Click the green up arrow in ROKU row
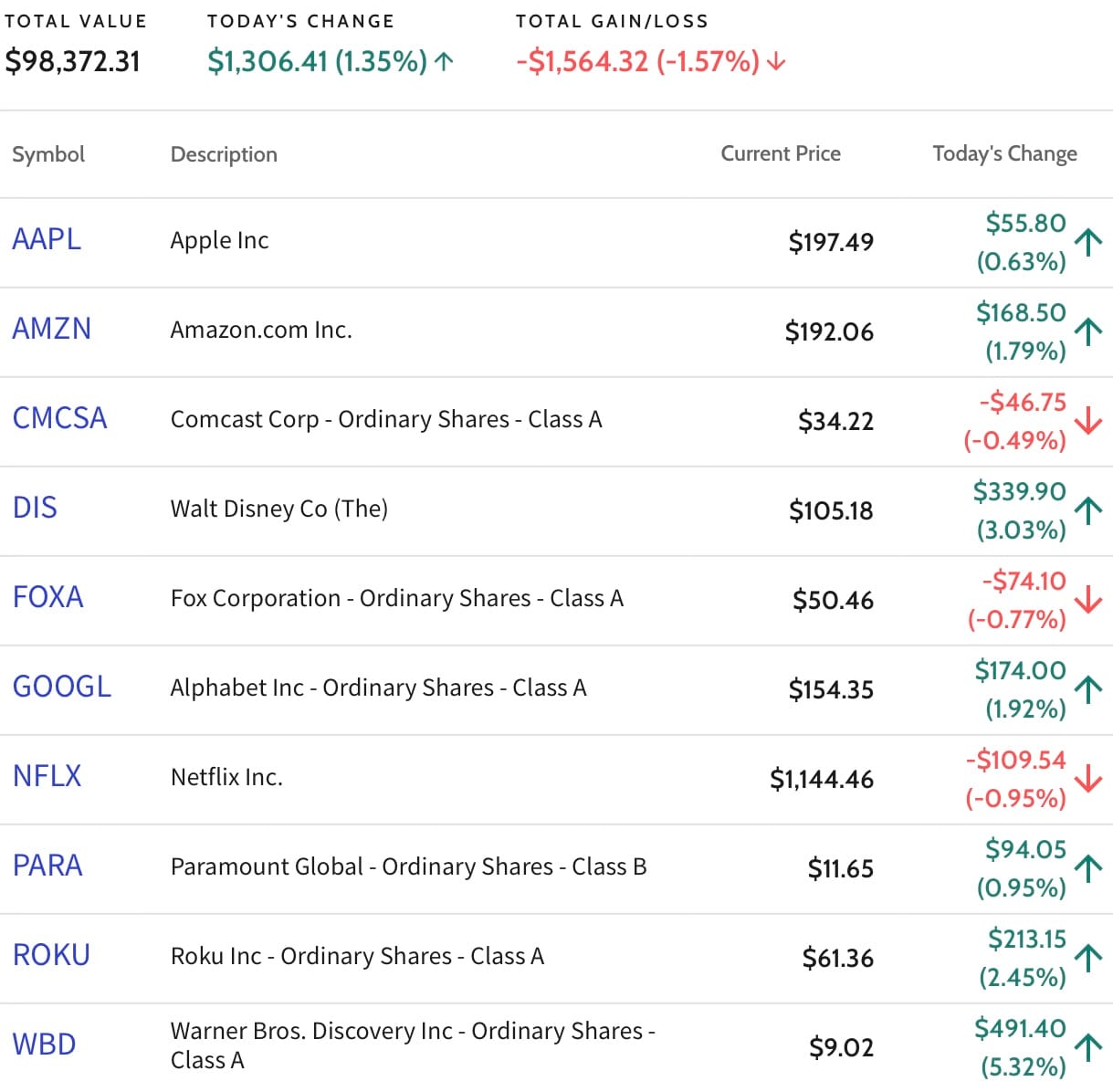The height and width of the screenshot is (1092, 1113). click(x=1087, y=958)
